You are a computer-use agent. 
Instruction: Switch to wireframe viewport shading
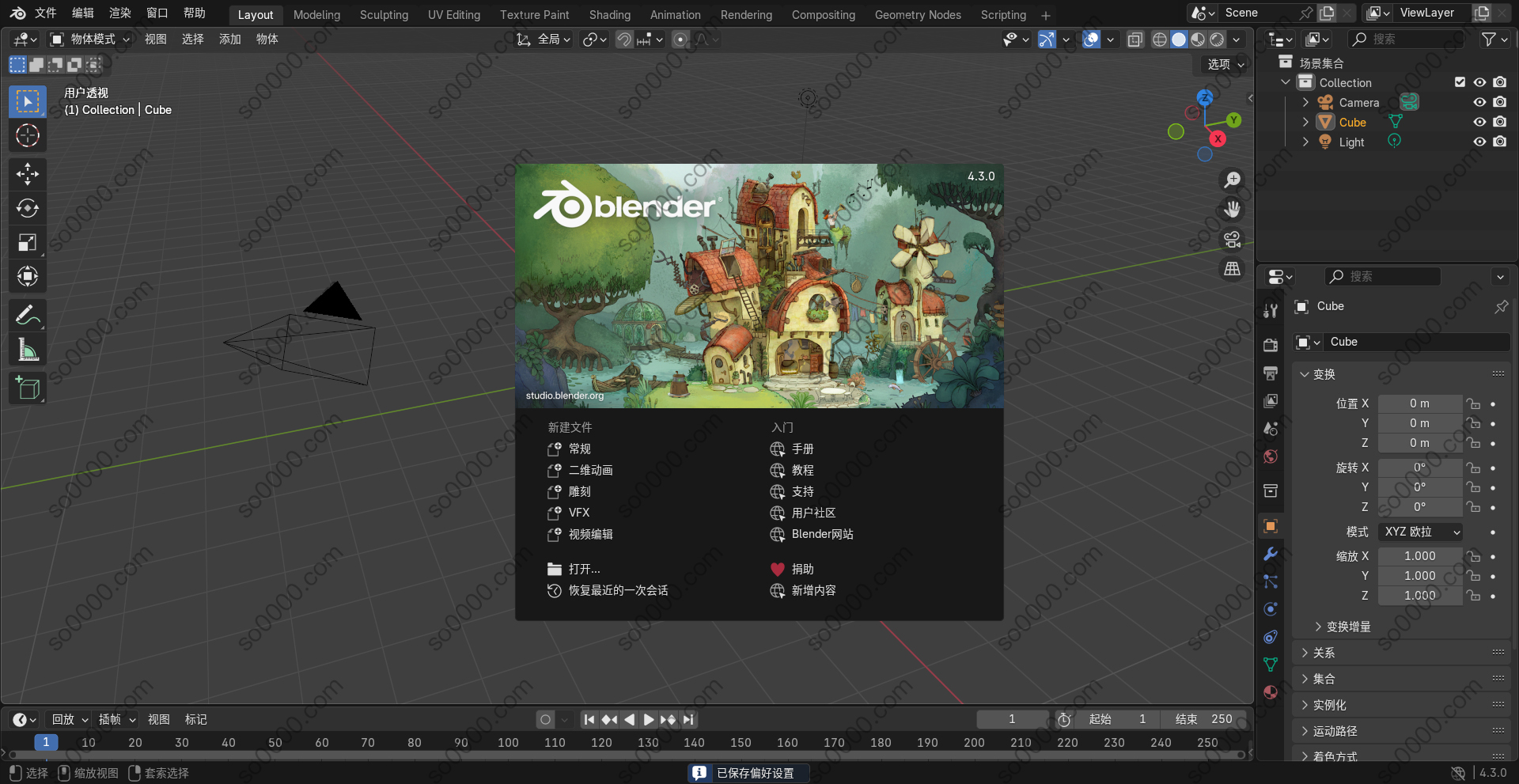tap(1160, 39)
